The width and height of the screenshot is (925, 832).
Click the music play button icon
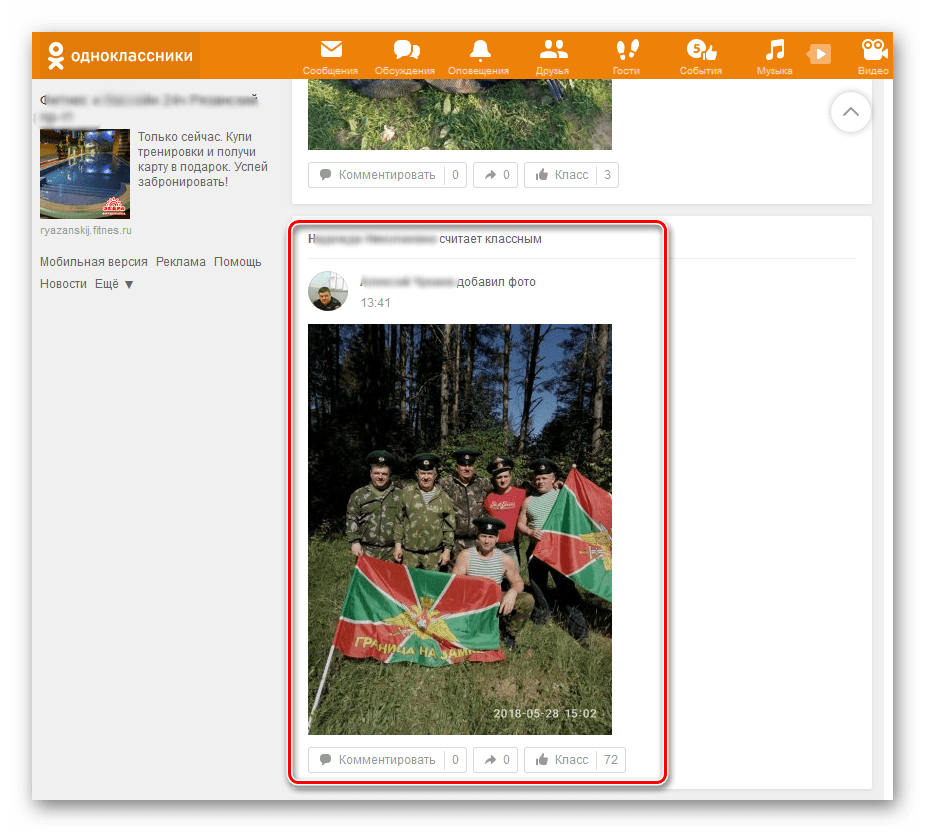pyautogui.click(x=819, y=54)
